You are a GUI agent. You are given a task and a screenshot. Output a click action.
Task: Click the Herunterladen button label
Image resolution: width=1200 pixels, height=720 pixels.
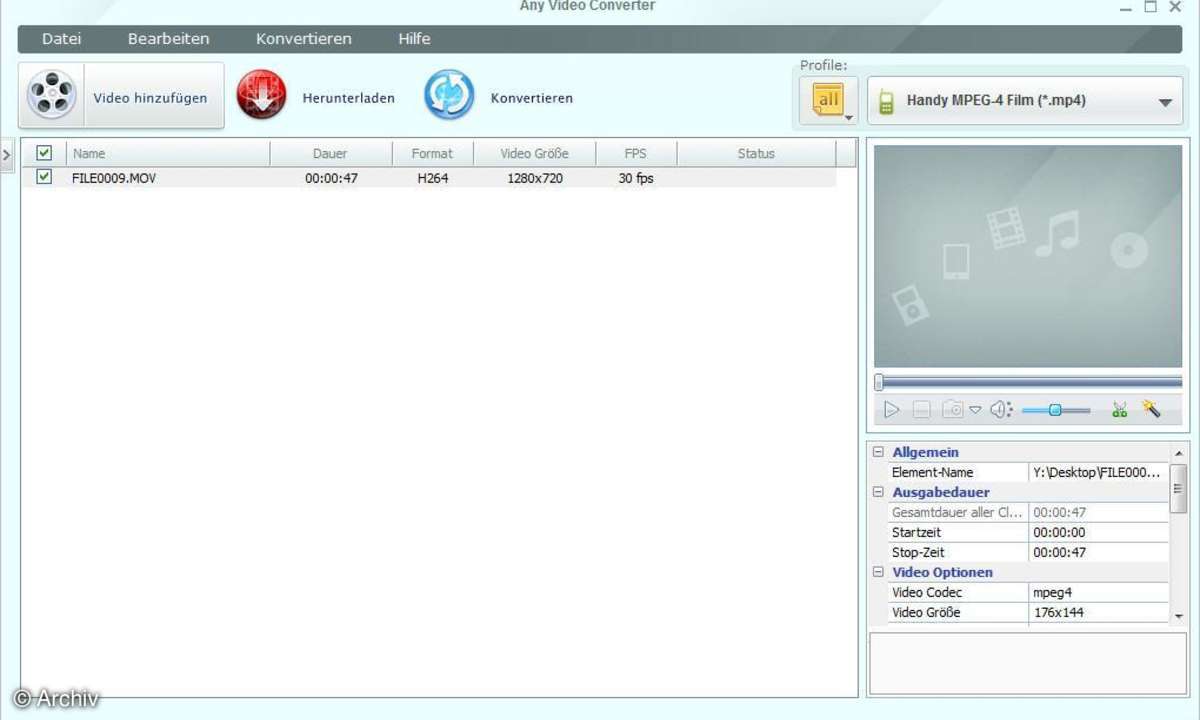click(x=349, y=98)
